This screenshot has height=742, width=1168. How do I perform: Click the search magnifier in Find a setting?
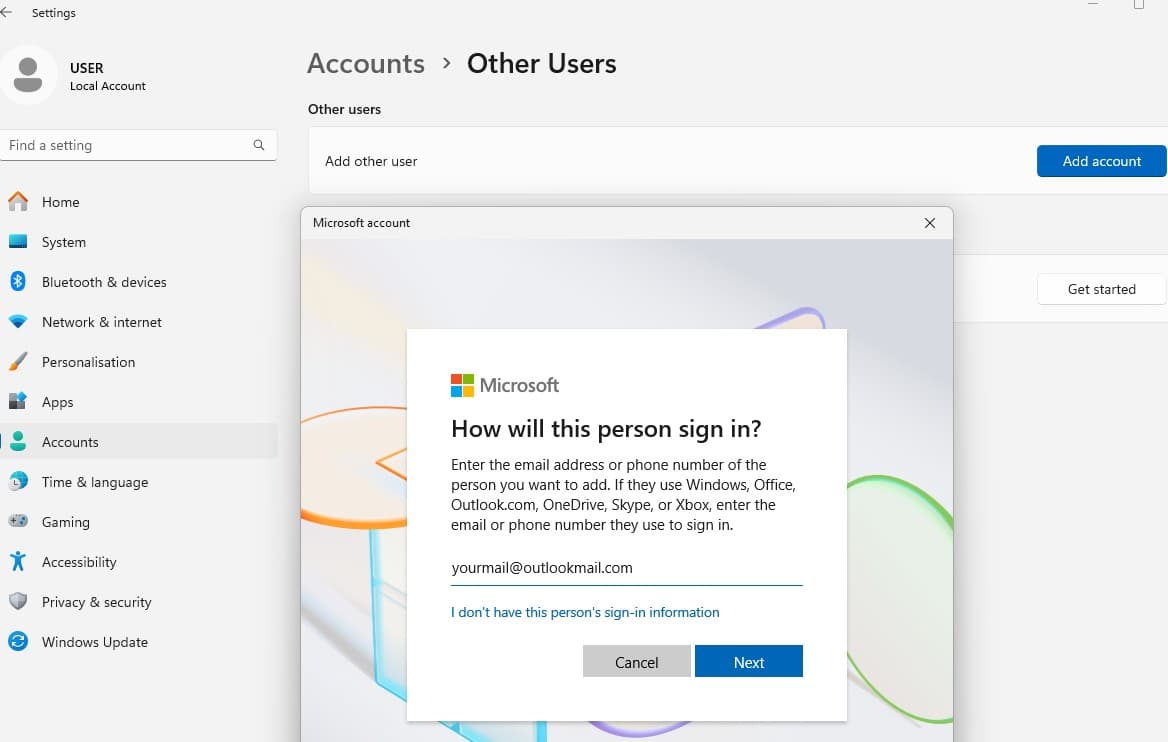(259, 145)
